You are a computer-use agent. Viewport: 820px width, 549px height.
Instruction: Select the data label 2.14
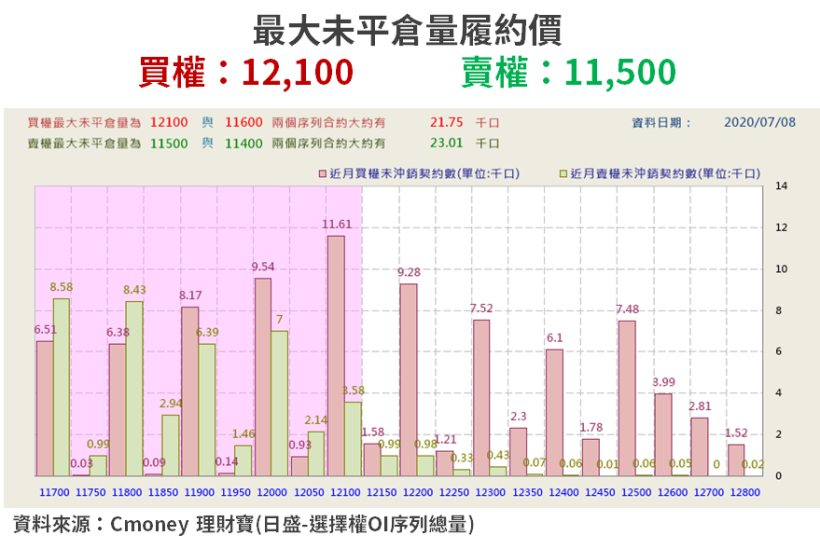pyautogui.click(x=316, y=420)
